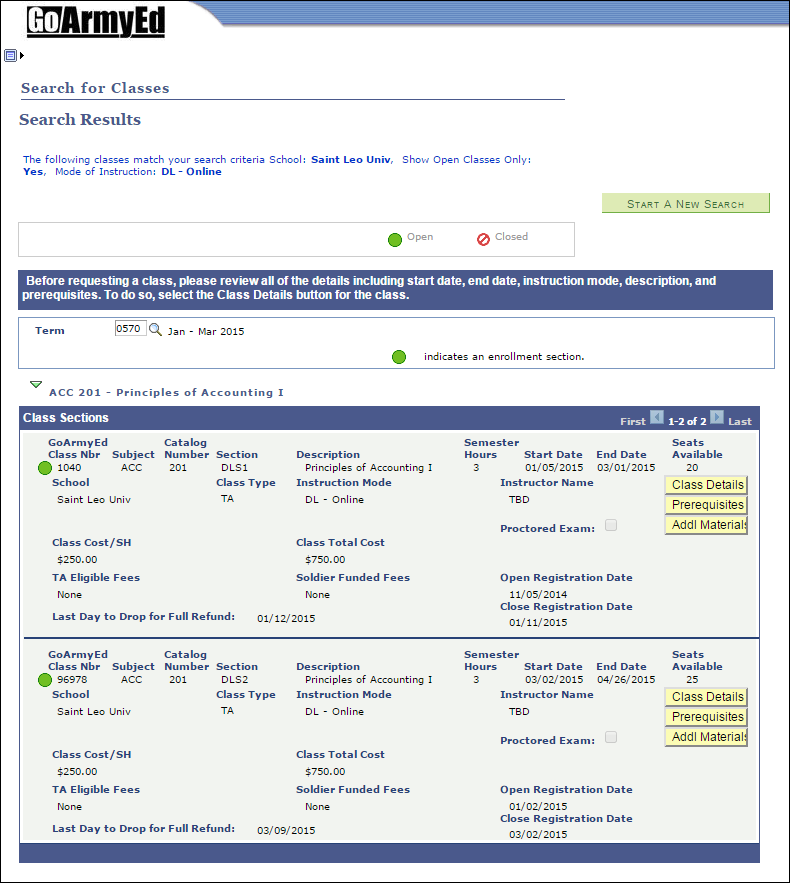
Task: Toggle Proctored Exam checkbox for section DLS1
Action: click(611, 525)
